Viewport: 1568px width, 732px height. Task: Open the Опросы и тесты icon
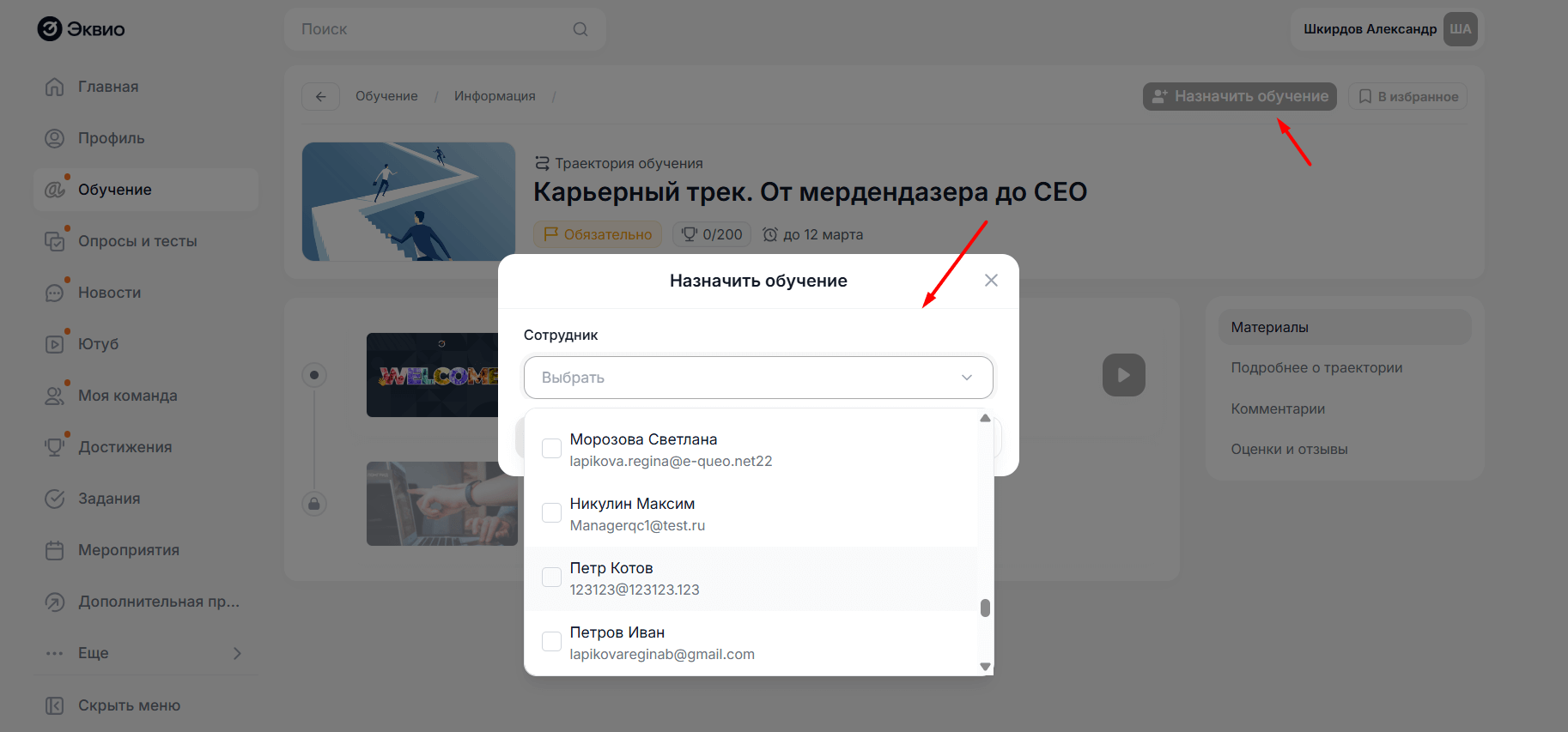point(54,241)
